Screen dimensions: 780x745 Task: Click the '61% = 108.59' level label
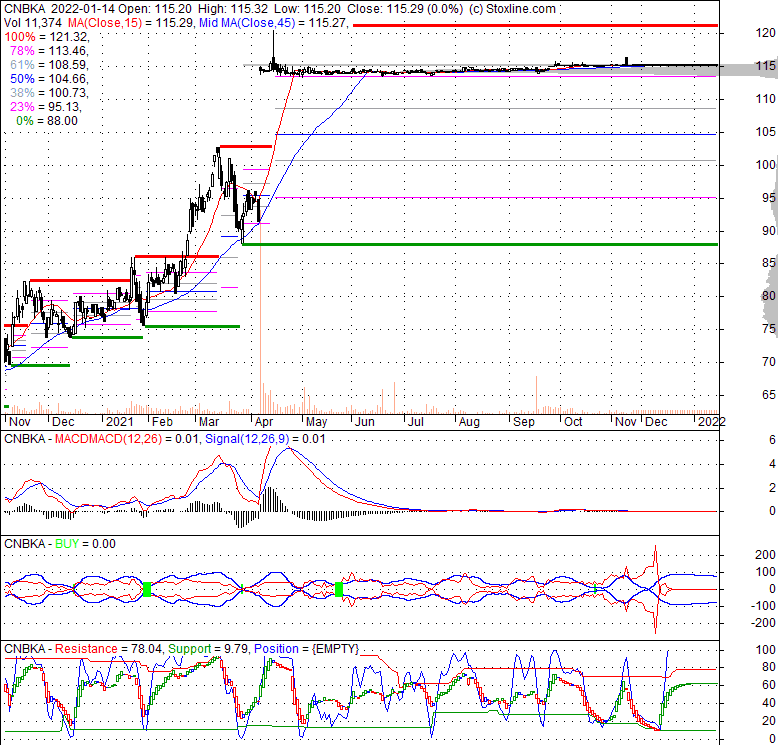49,65
